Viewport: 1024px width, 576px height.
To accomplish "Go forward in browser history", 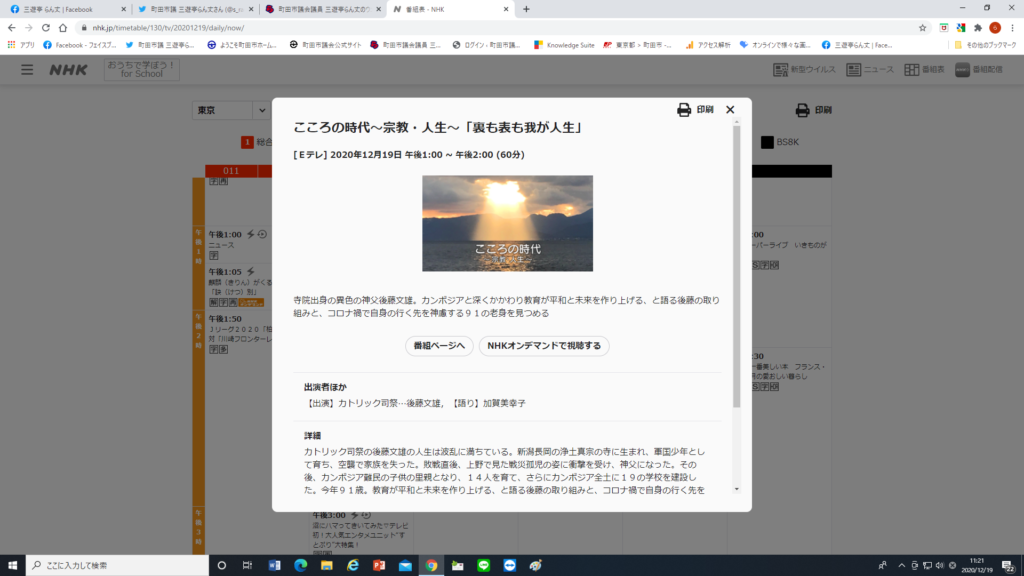I will [29, 27].
